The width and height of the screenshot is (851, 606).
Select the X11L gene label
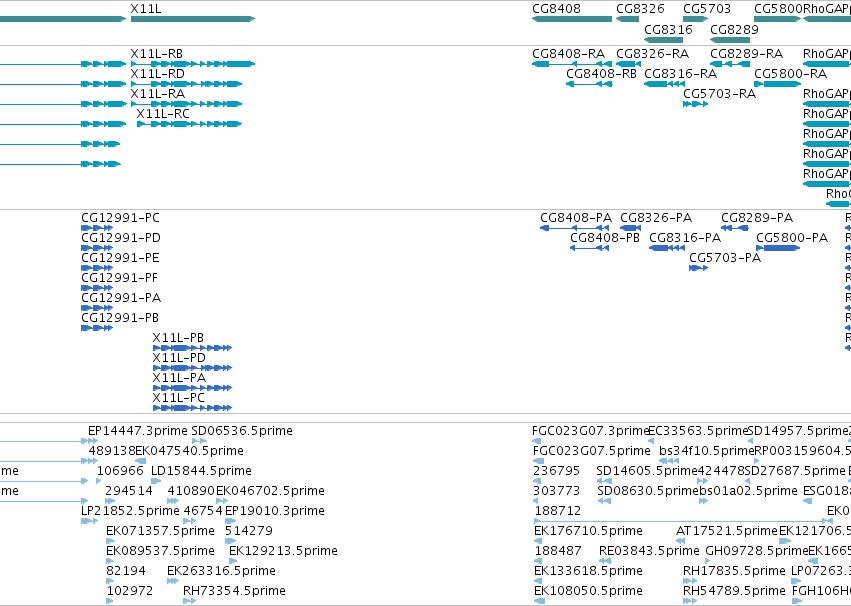coord(145,9)
